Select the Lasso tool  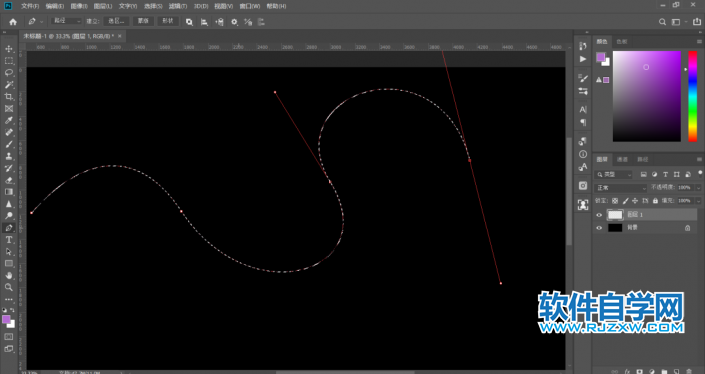point(9,72)
